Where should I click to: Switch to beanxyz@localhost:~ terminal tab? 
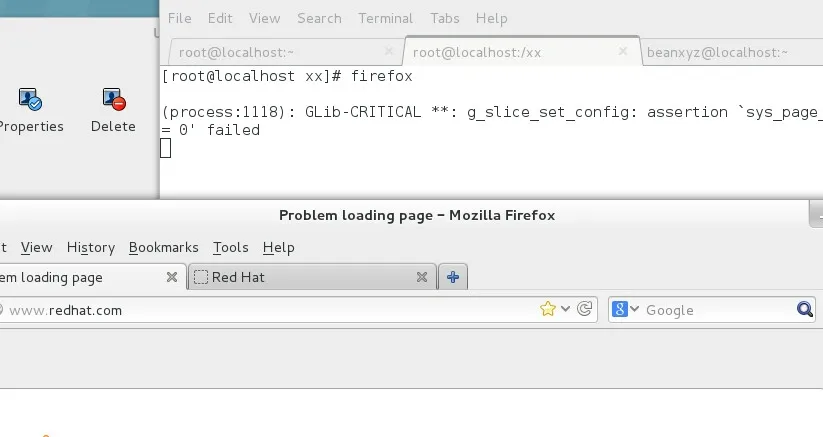[x=717, y=52]
